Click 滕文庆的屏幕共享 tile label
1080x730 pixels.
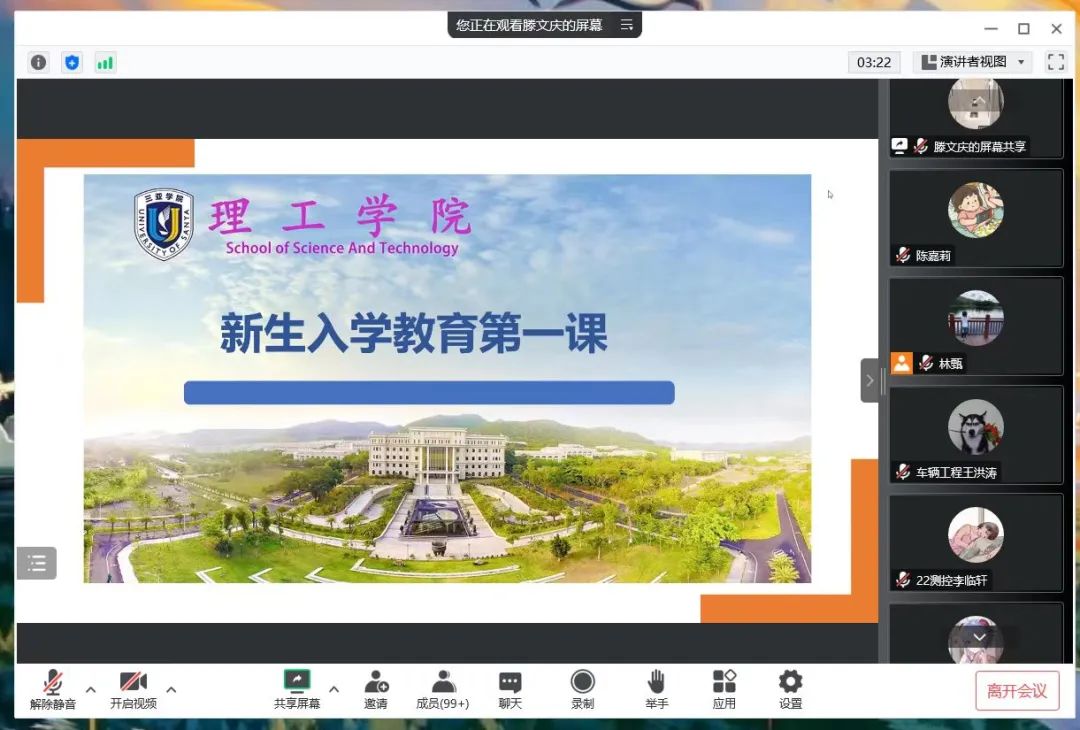pyautogui.click(x=979, y=147)
